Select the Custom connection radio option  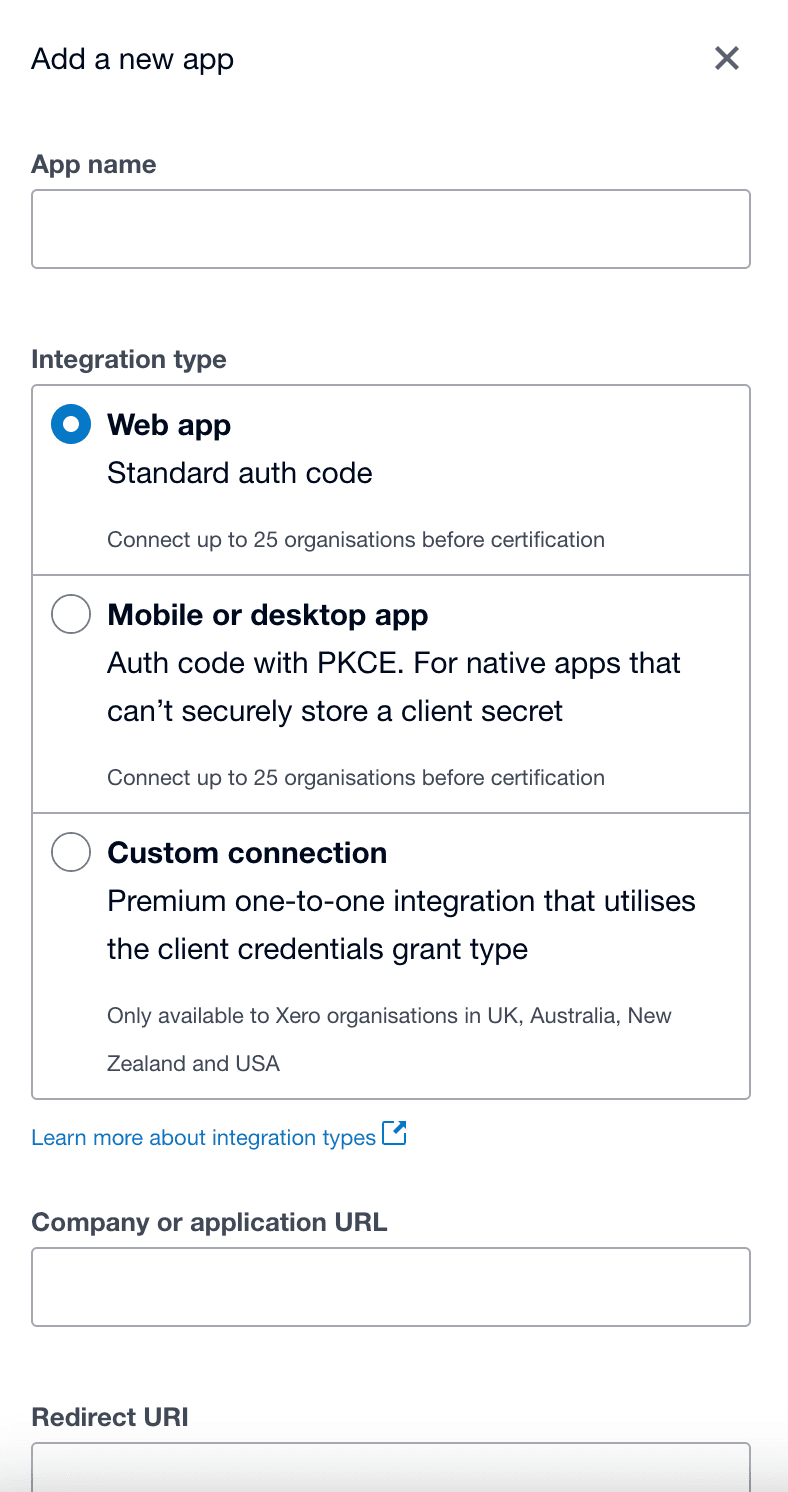coord(71,852)
